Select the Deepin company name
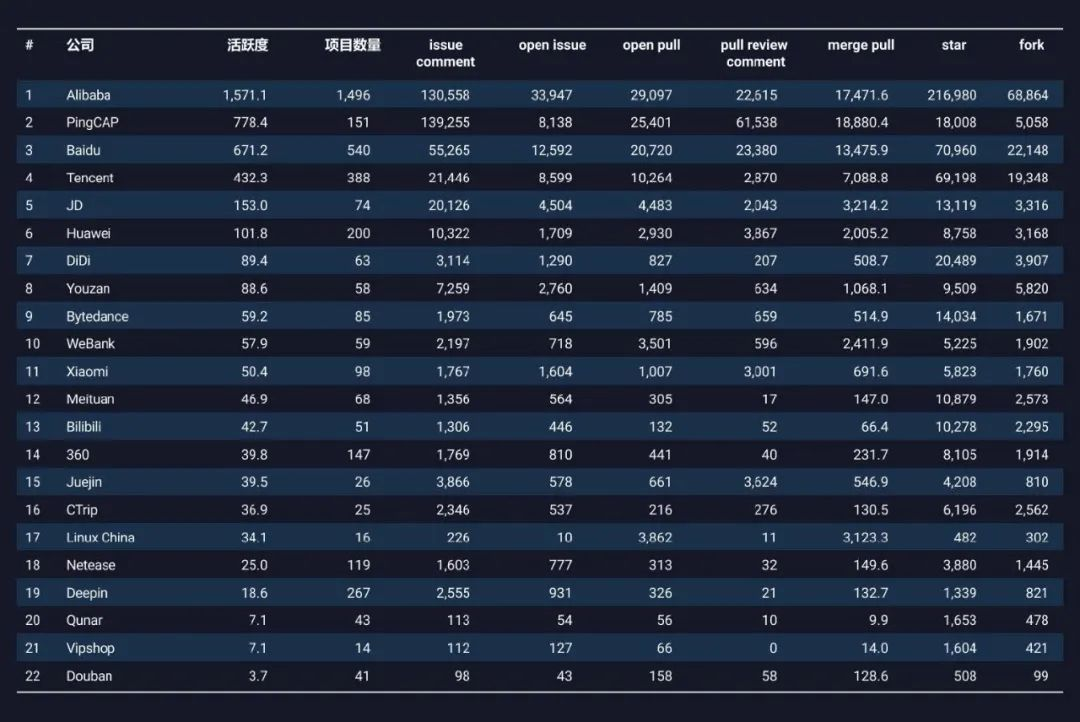The width and height of the screenshot is (1080, 722). (x=87, y=592)
